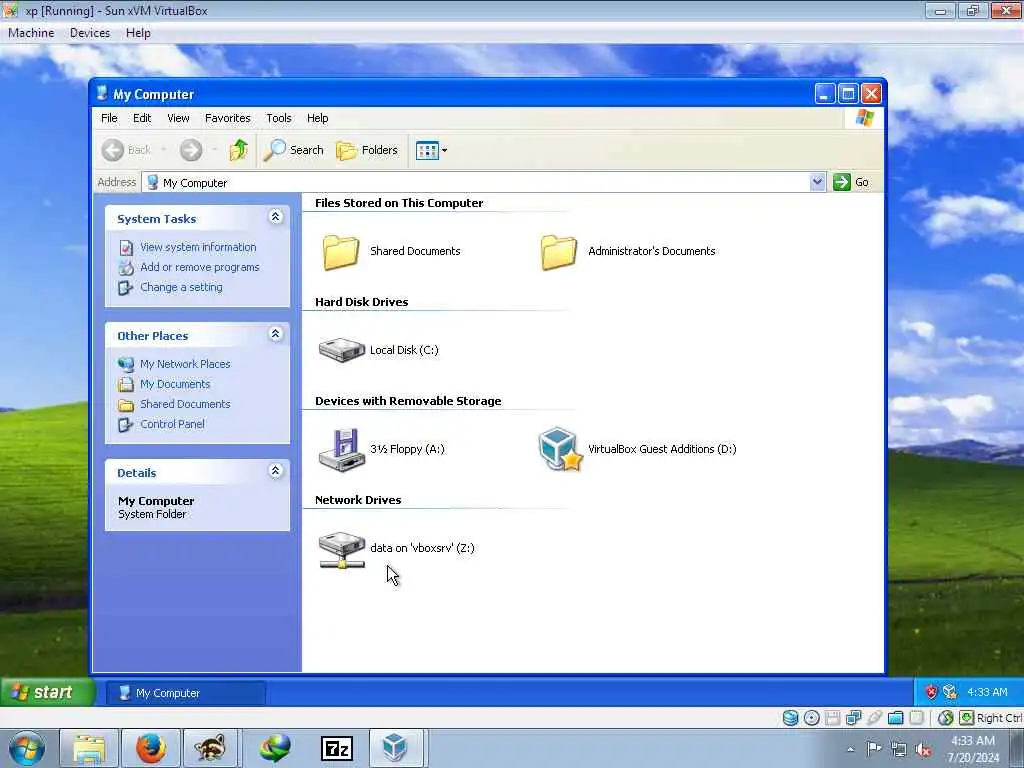
Task: Open Windows Explorer from host taskbar
Action: (89, 749)
